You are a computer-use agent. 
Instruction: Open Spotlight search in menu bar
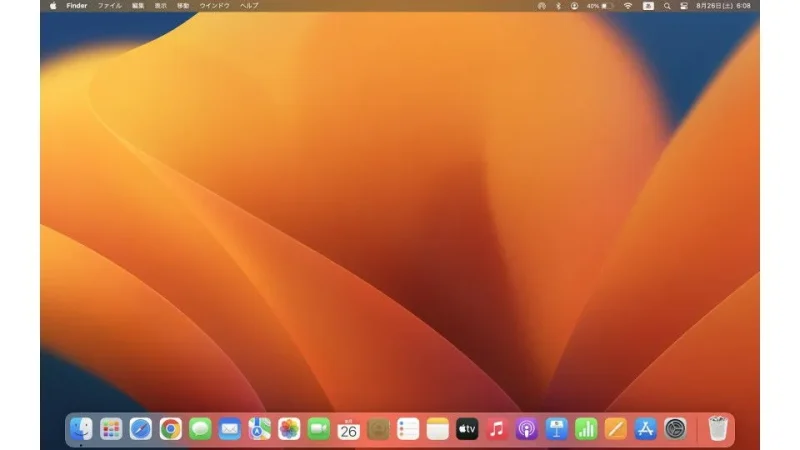pyautogui.click(x=667, y=5)
